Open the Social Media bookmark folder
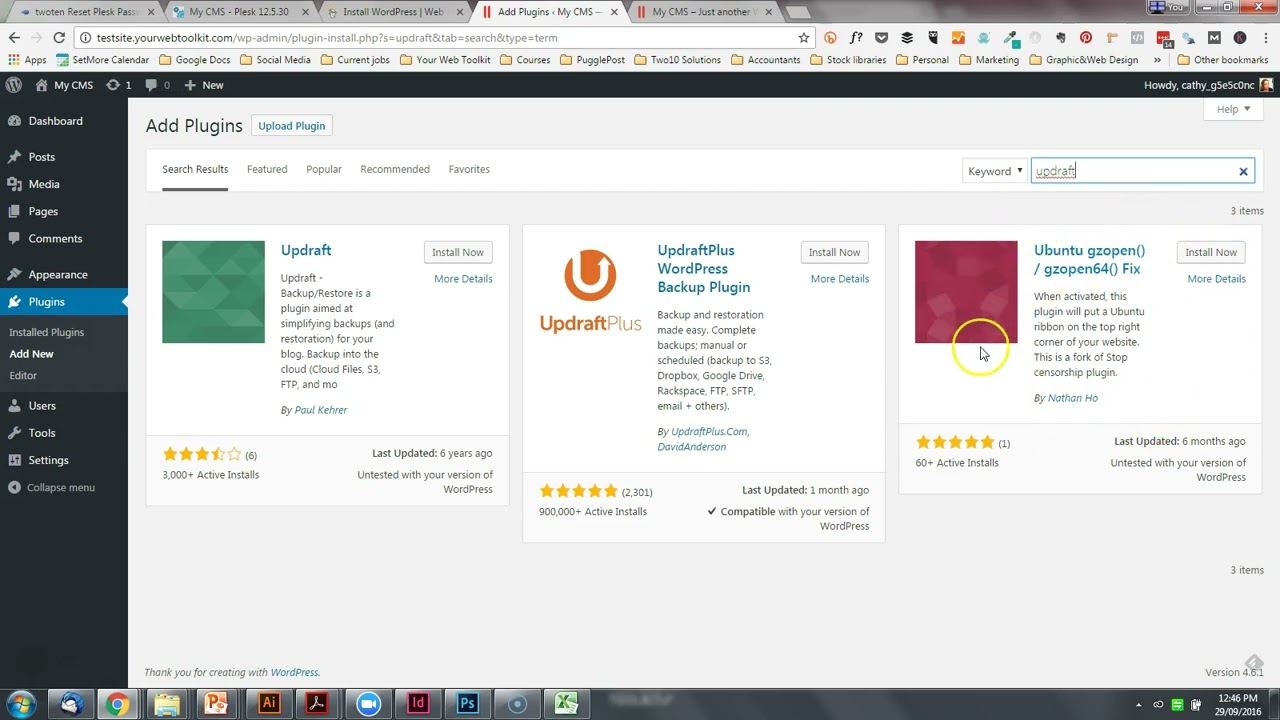Viewport: 1280px width, 720px height. tap(274, 60)
